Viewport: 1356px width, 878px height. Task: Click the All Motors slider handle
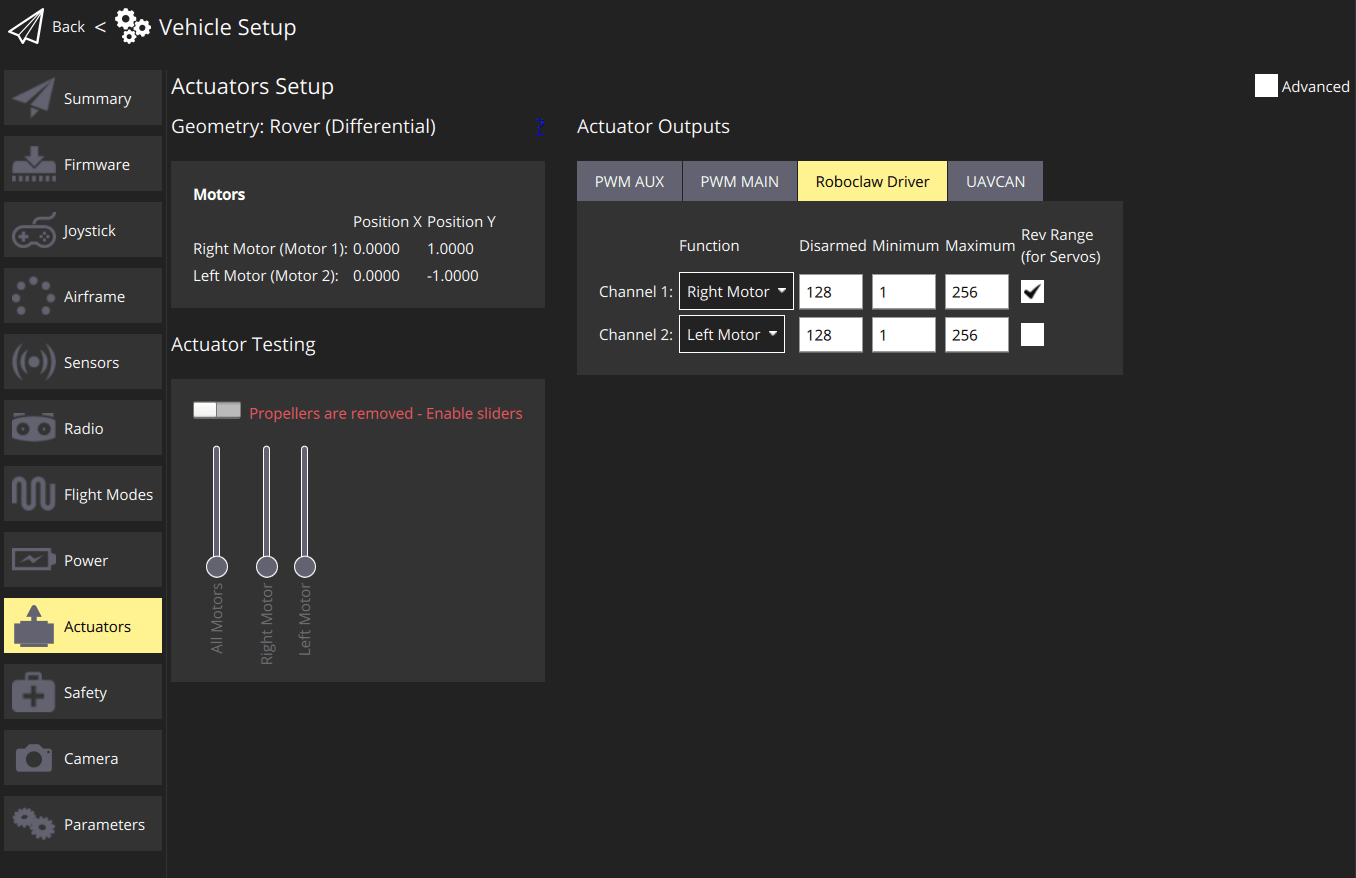coord(217,567)
